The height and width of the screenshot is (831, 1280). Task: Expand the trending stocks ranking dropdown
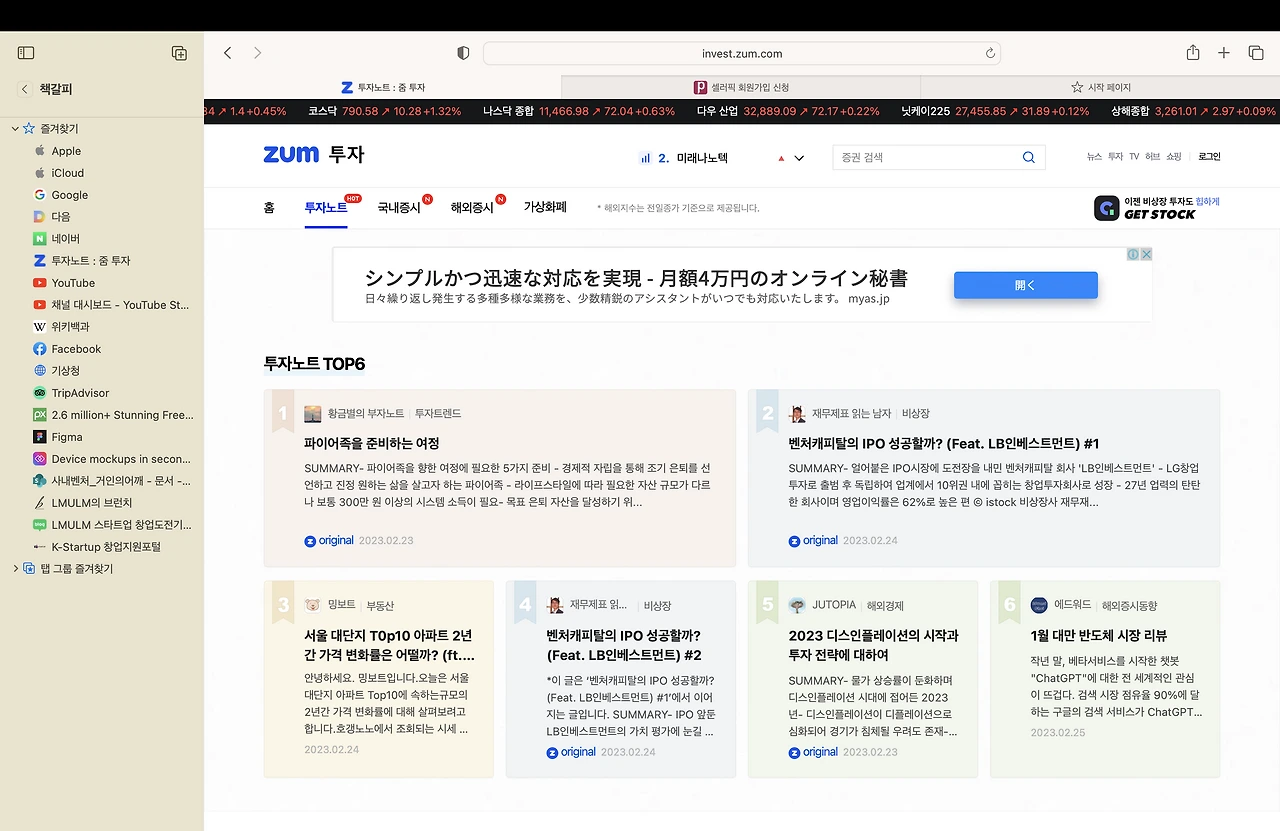tap(799, 158)
